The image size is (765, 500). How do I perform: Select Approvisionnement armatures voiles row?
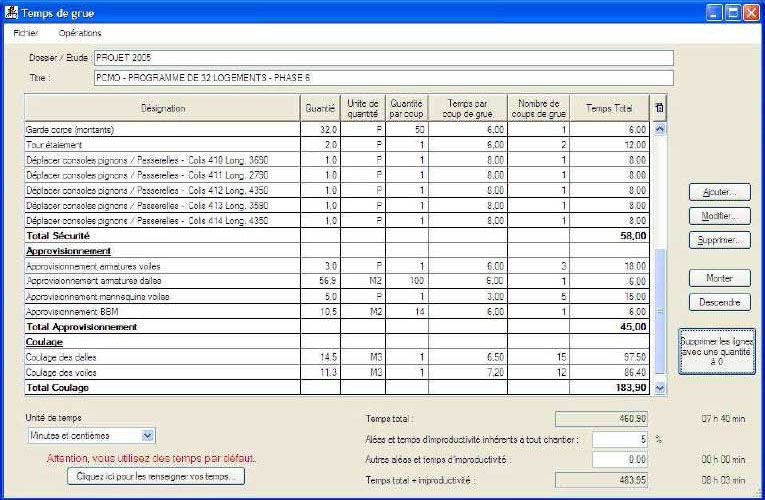coord(337,266)
